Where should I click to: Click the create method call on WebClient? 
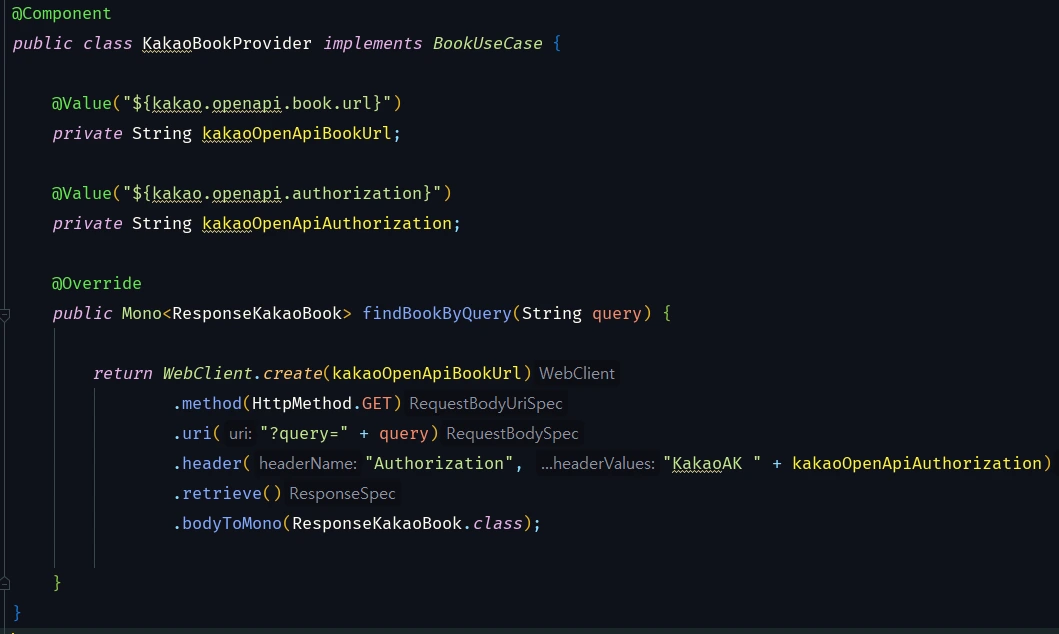[292, 373]
